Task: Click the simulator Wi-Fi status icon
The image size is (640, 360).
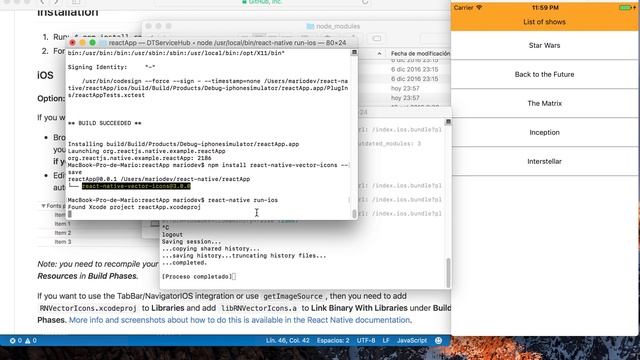Action: (x=479, y=8)
